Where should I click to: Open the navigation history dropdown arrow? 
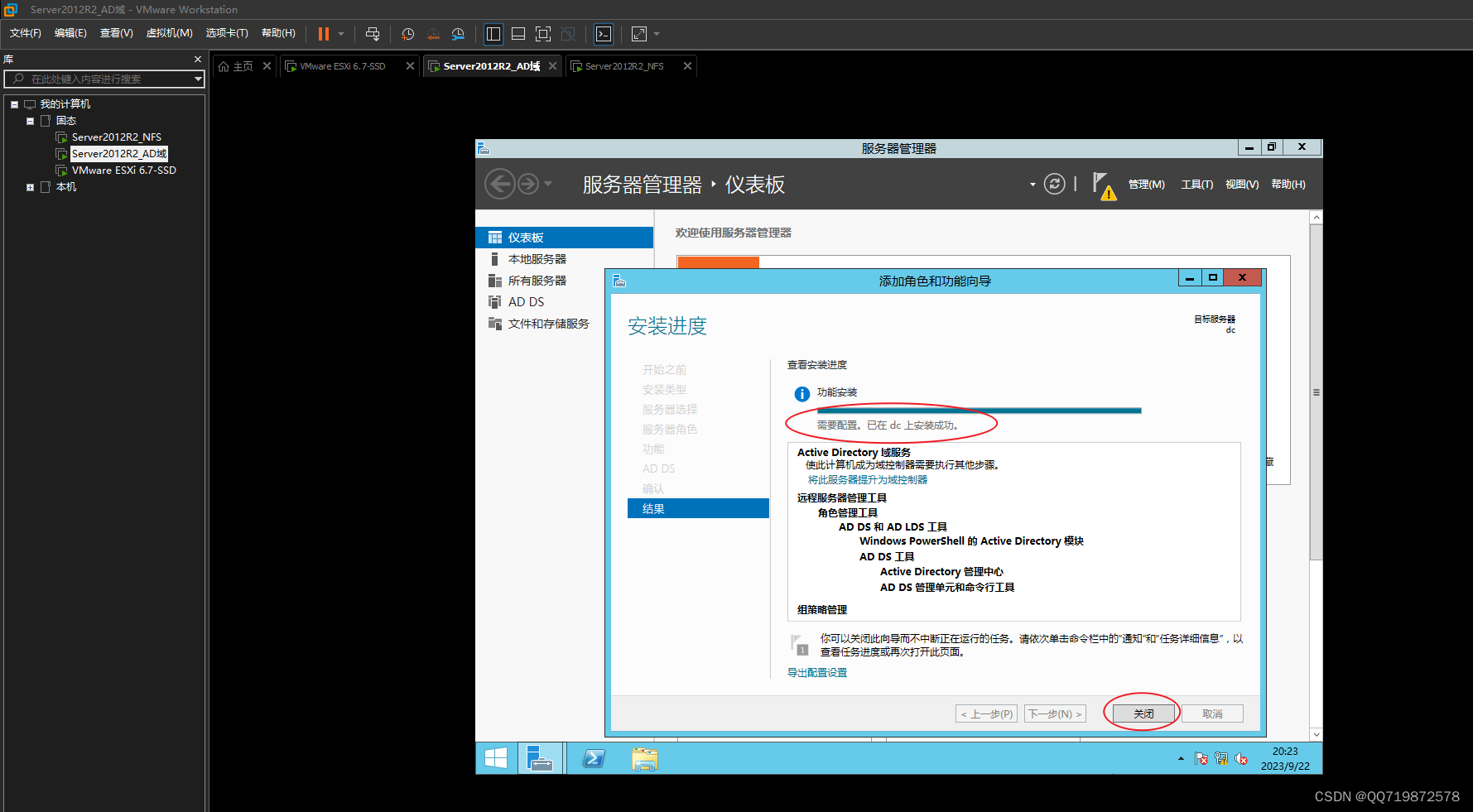pos(547,184)
